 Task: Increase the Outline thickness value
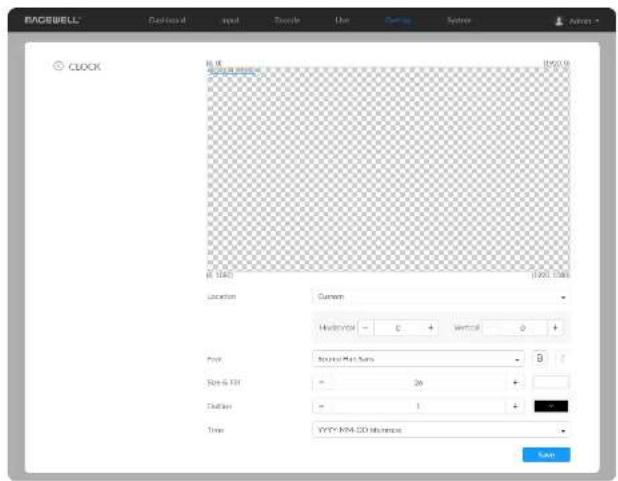(515, 406)
